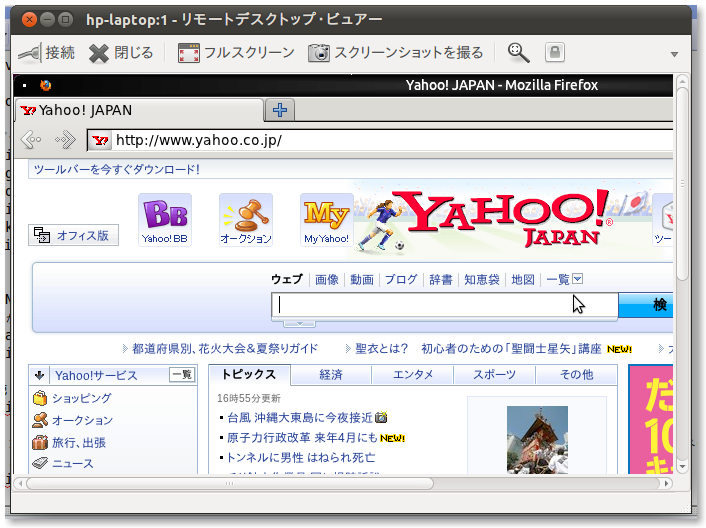Click the Yahoo favicon in address bar
The height and width of the screenshot is (528, 706).
(100, 140)
